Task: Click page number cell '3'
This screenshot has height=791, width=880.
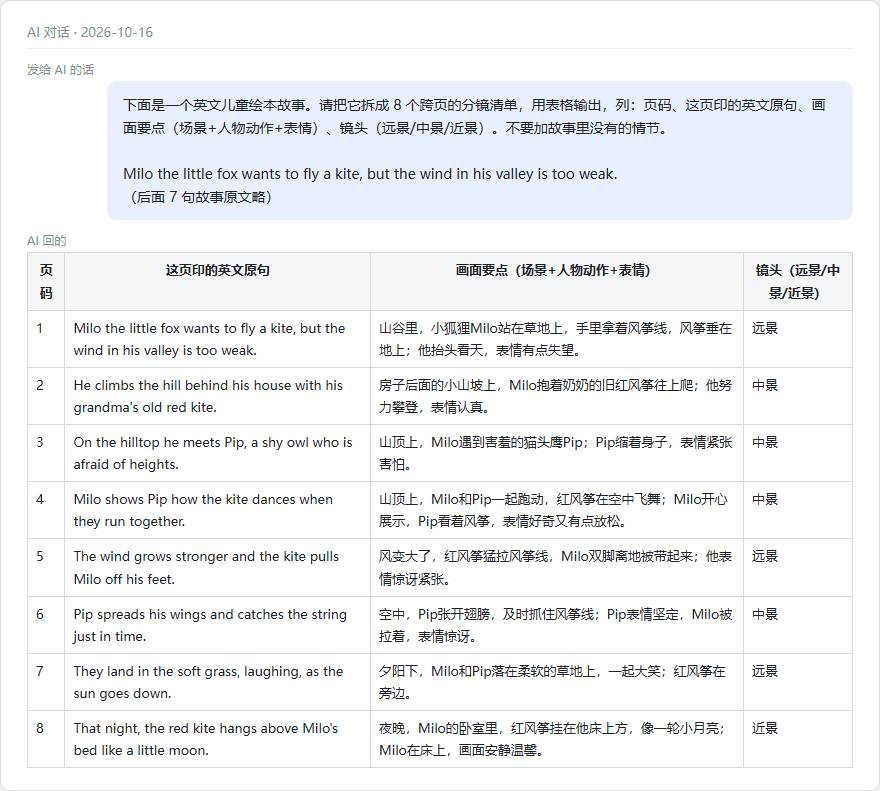Action: click(x=46, y=453)
